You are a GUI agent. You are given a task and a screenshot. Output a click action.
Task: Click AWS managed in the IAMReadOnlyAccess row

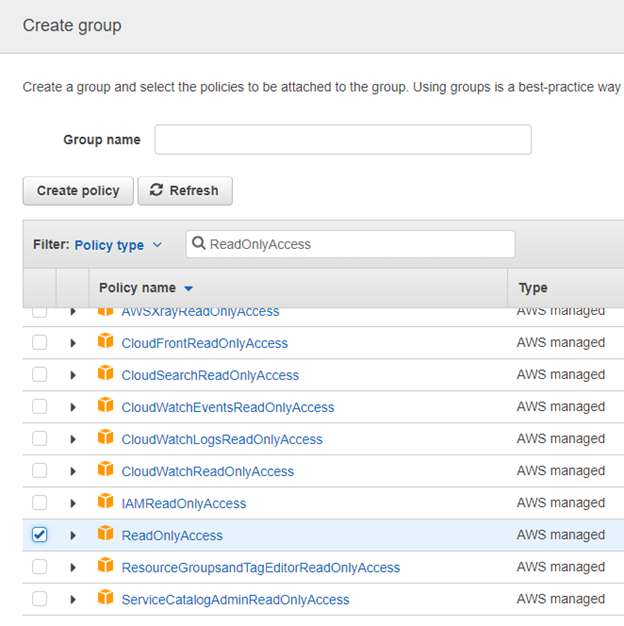pyautogui.click(x=561, y=503)
